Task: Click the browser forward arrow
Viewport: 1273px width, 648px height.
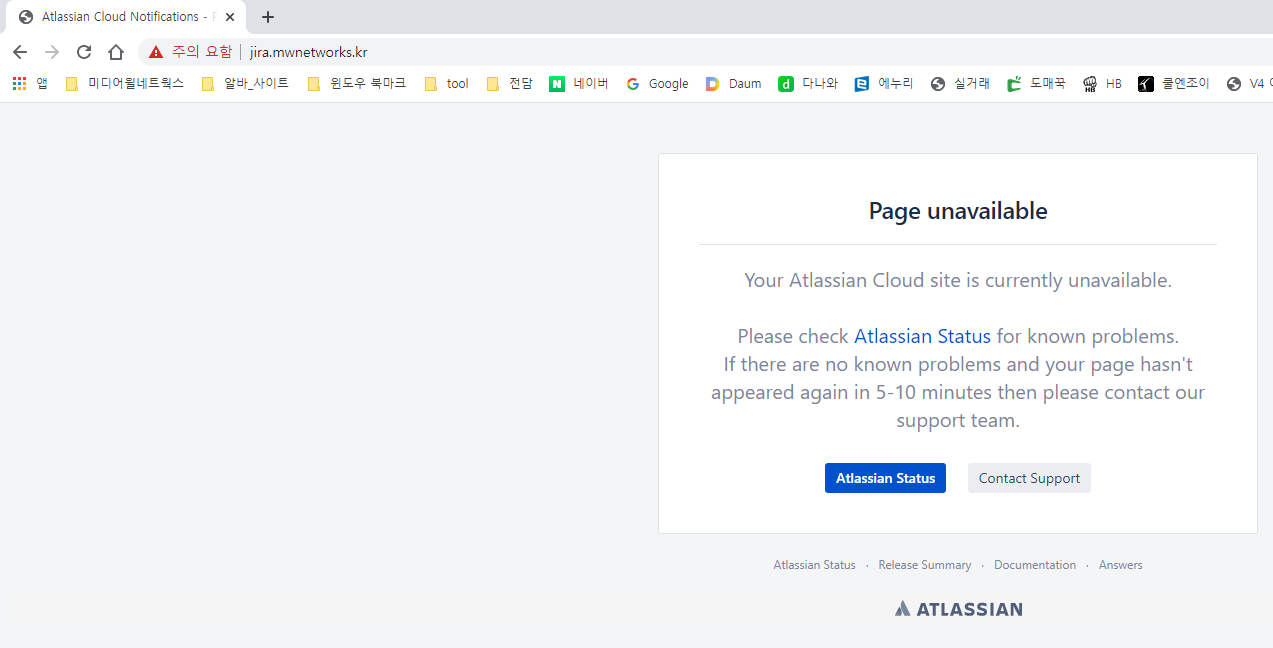Action: click(x=52, y=52)
